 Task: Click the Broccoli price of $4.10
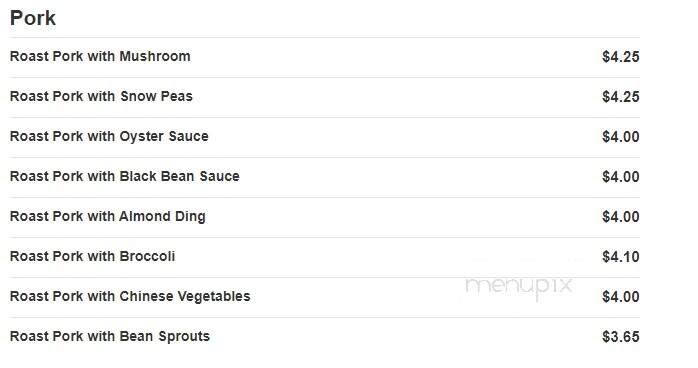(621, 257)
